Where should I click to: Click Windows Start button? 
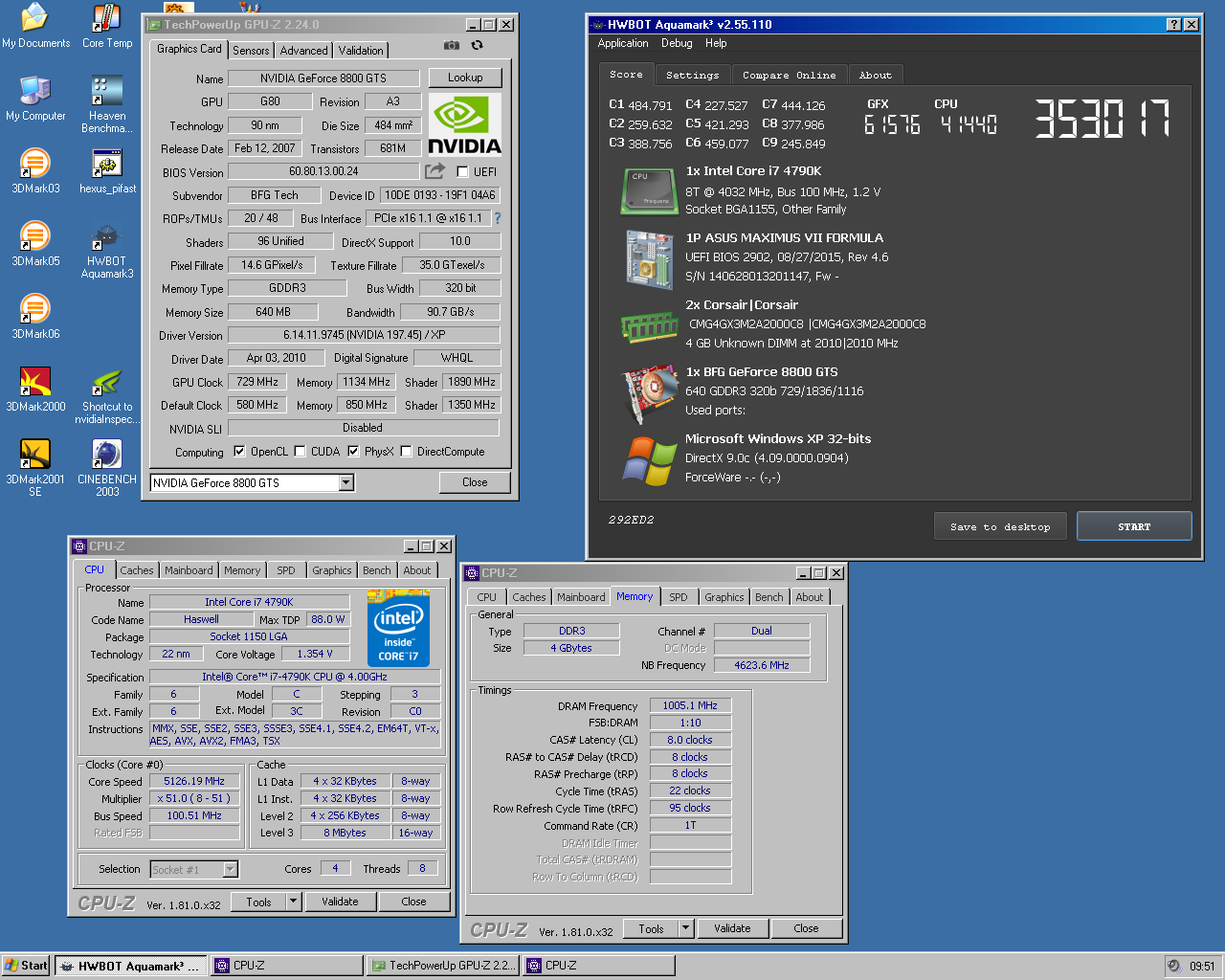click(x=26, y=966)
